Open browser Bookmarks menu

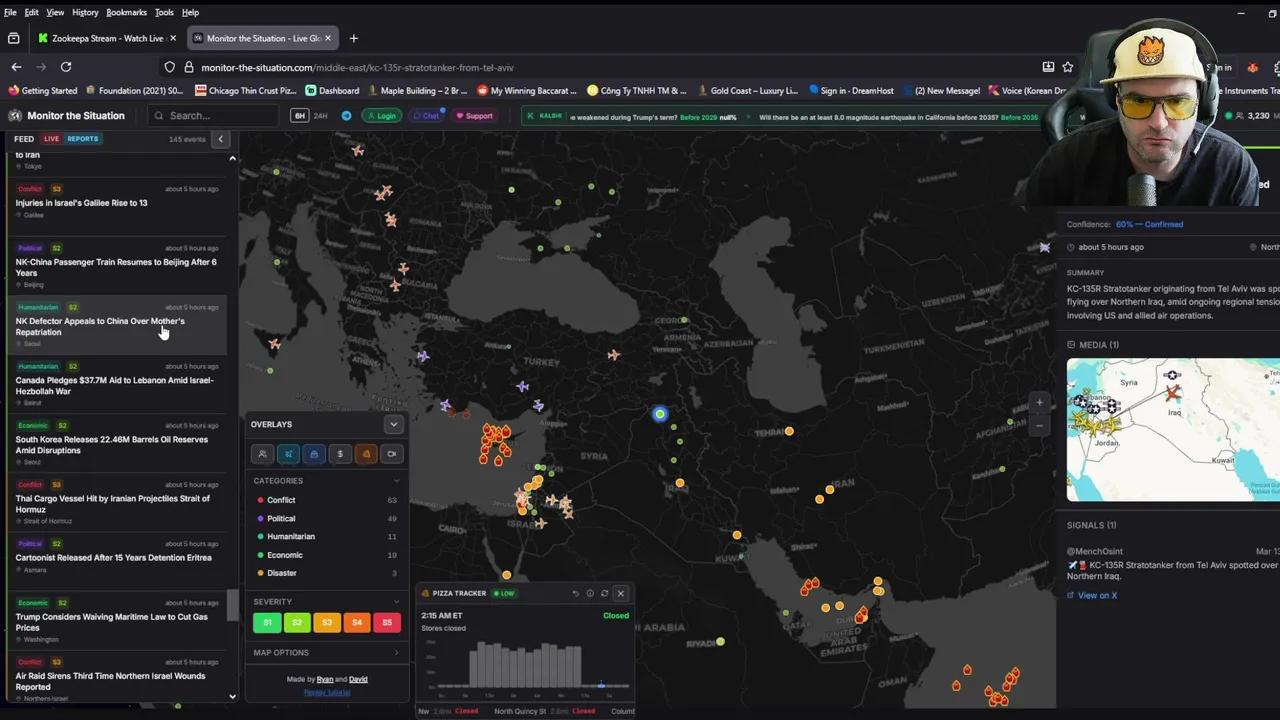coord(126,12)
